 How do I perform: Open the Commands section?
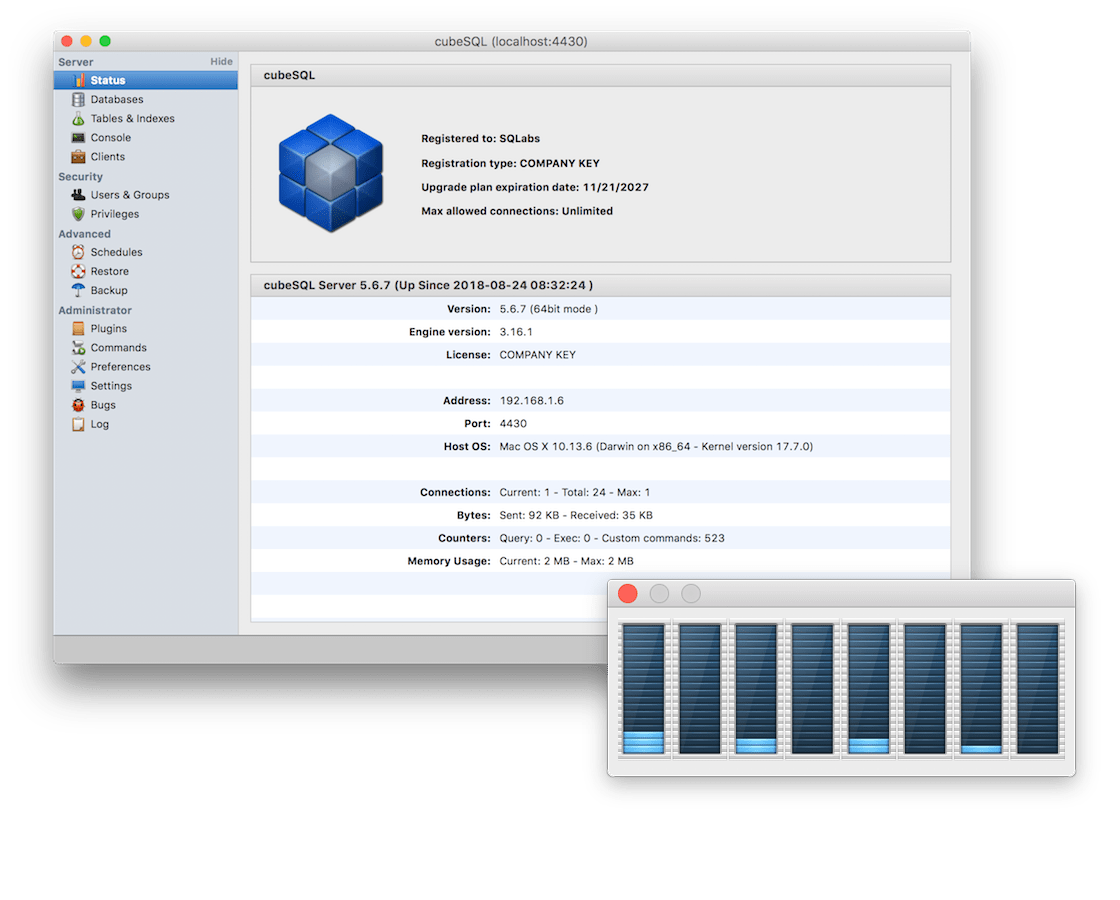tap(146, 348)
